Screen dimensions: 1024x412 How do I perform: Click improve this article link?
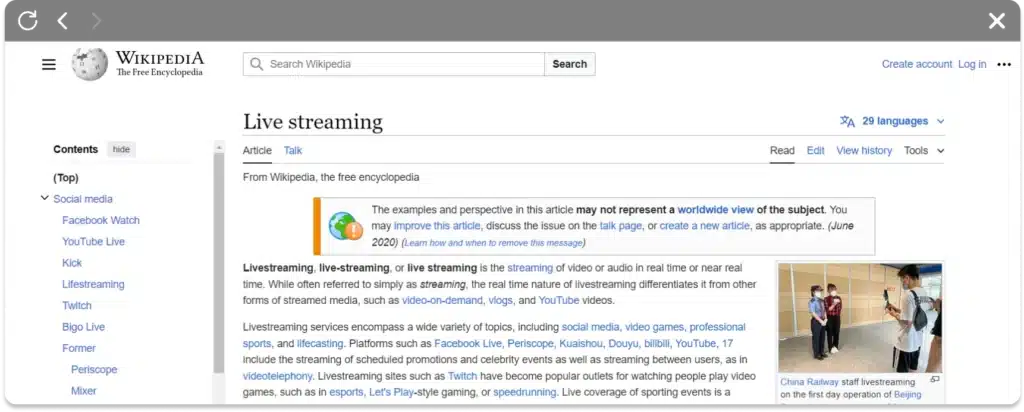pyautogui.click(x=437, y=226)
